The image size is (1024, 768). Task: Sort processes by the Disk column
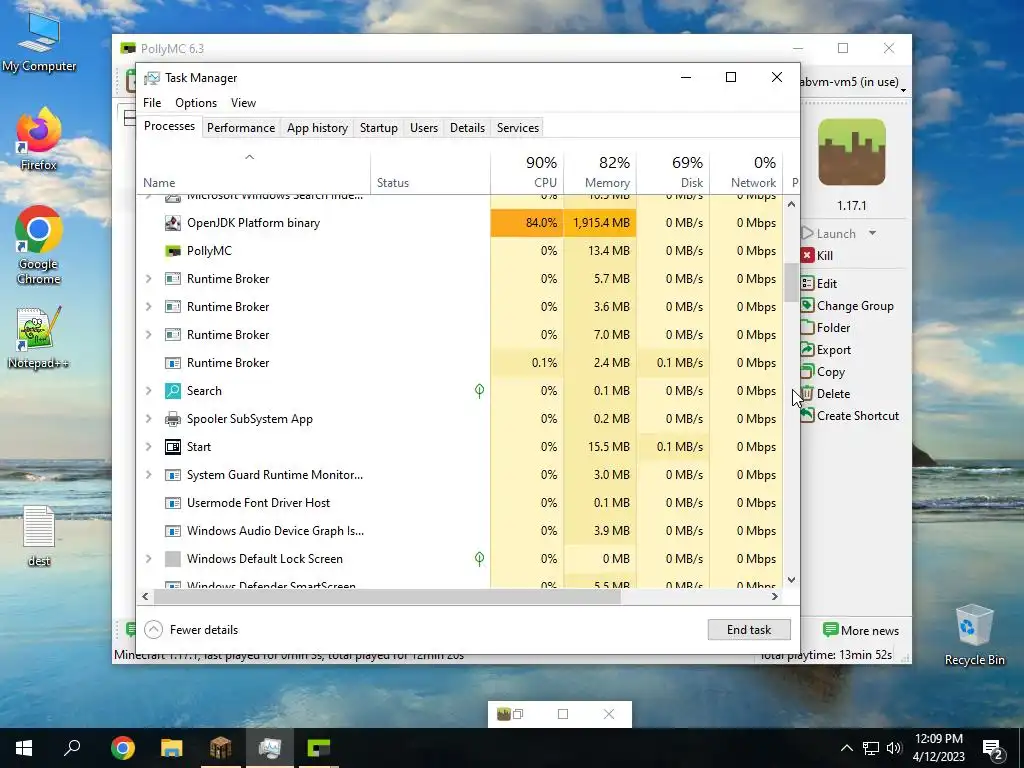673,172
